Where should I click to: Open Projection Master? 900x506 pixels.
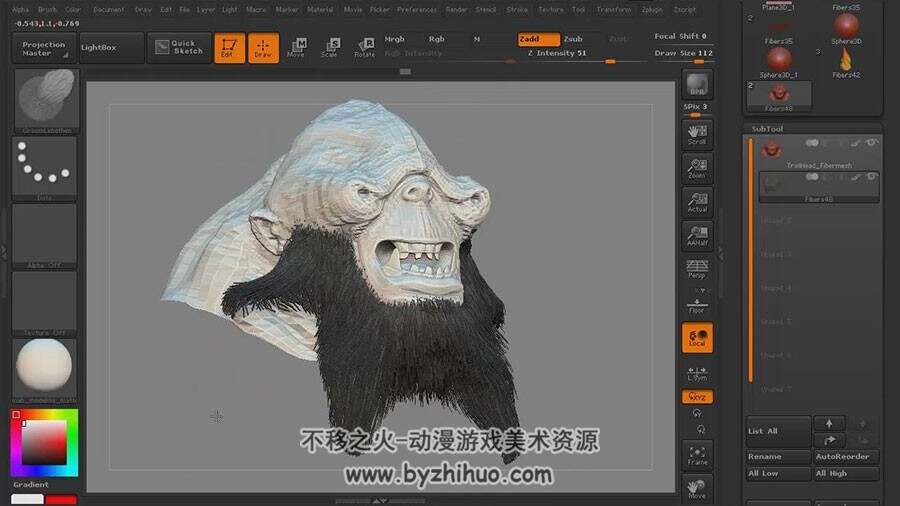pyautogui.click(x=44, y=48)
